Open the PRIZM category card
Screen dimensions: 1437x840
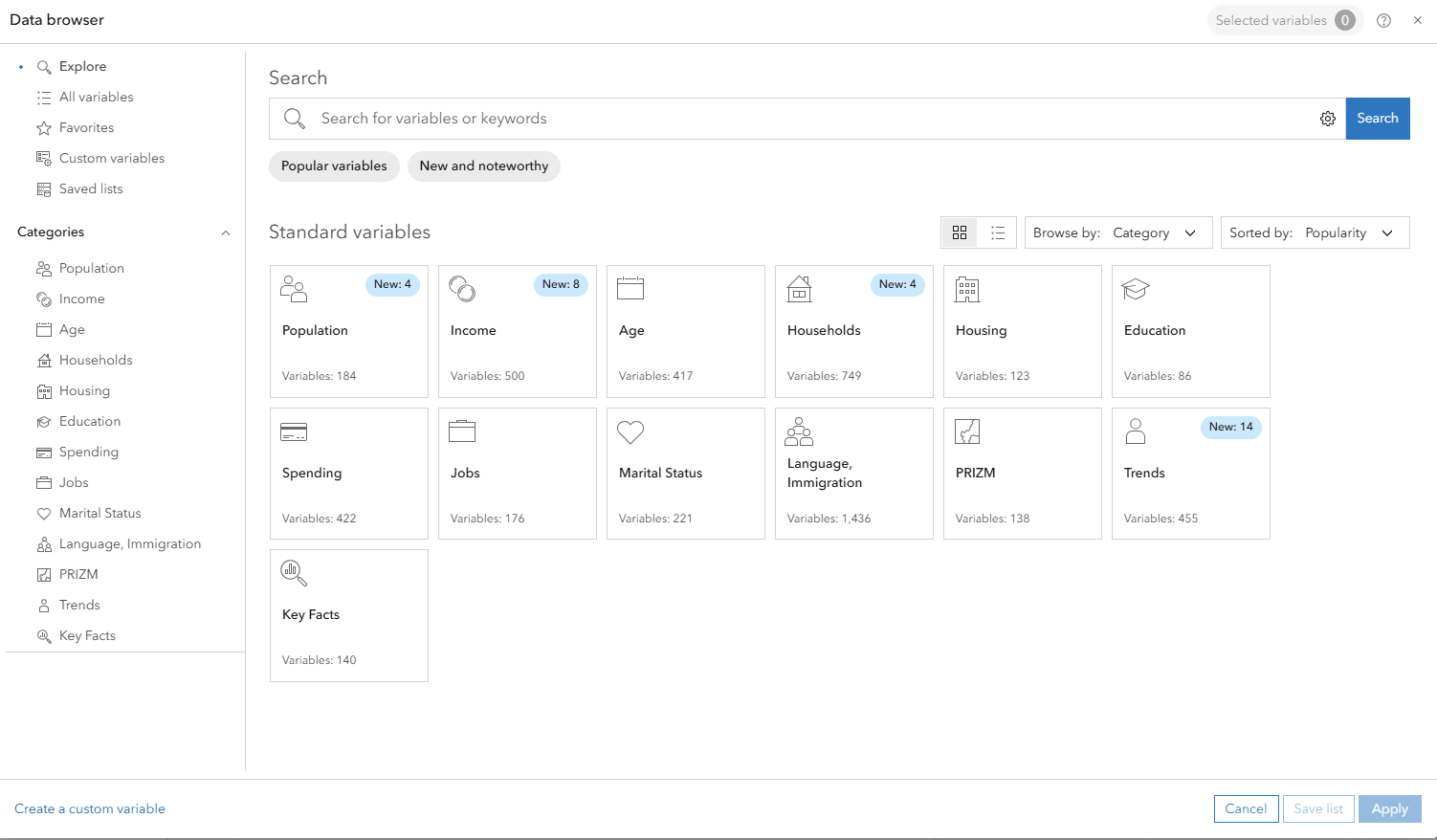pos(1023,474)
